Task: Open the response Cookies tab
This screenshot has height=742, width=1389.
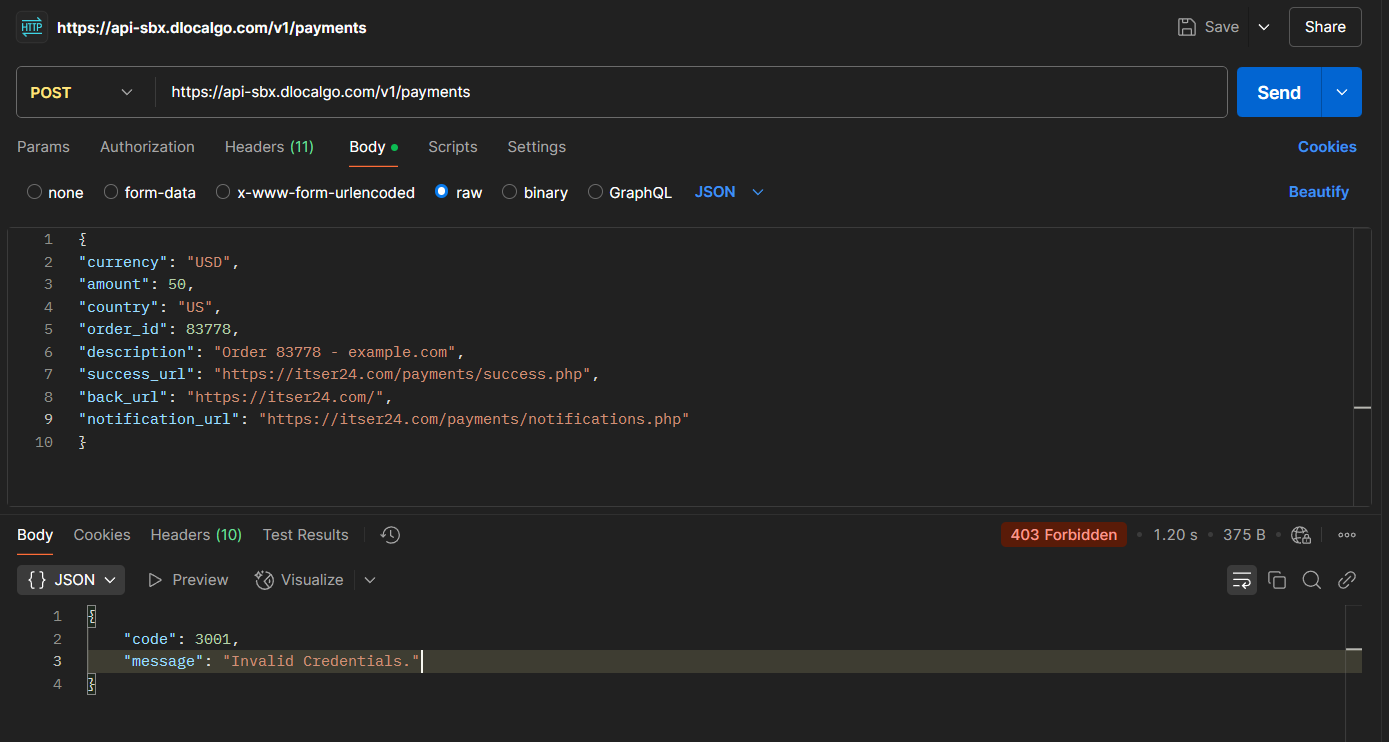Action: [102, 535]
